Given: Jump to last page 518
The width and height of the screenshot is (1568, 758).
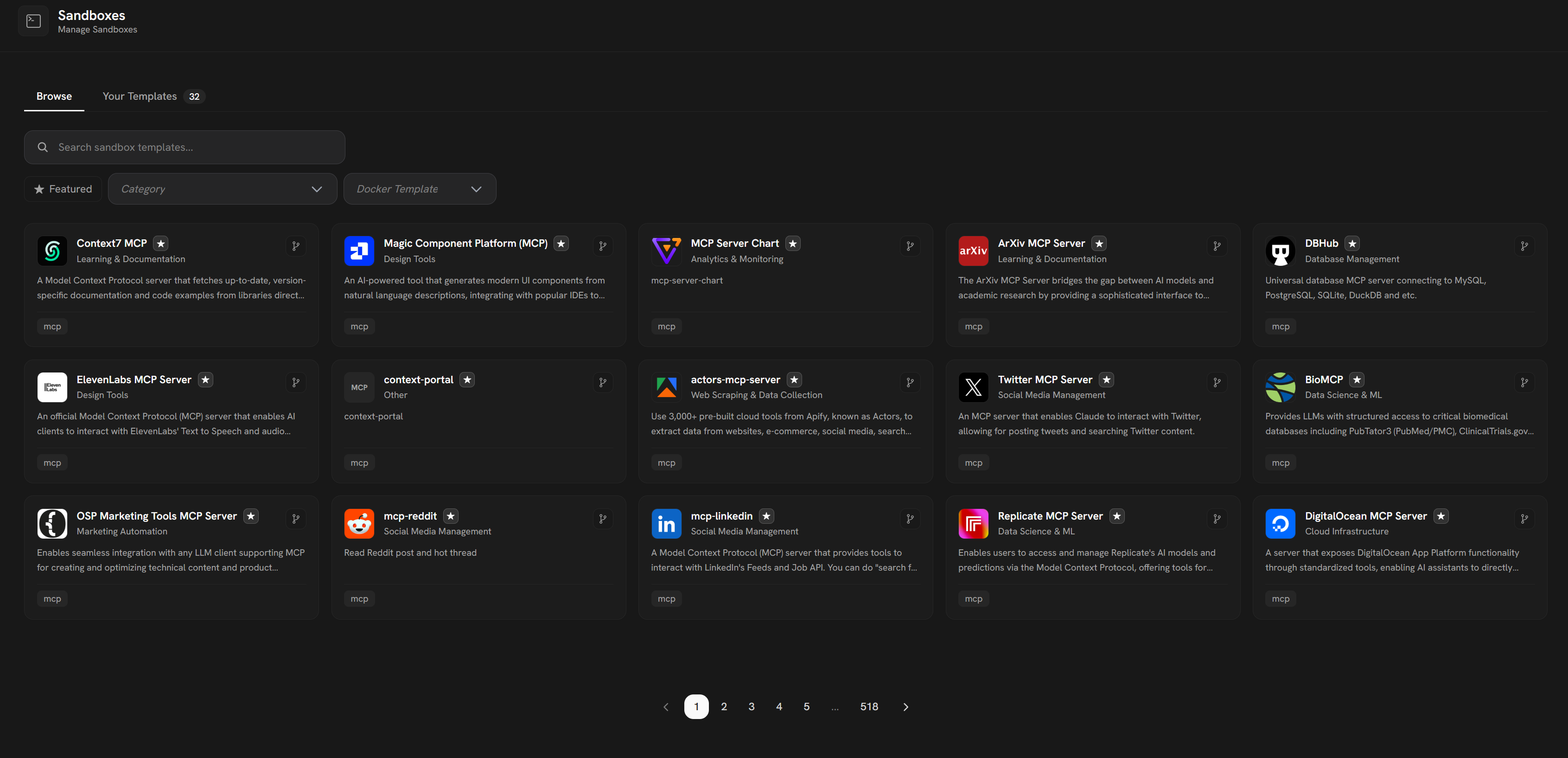Looking at the screenshot, I should (x=868, y=707).
